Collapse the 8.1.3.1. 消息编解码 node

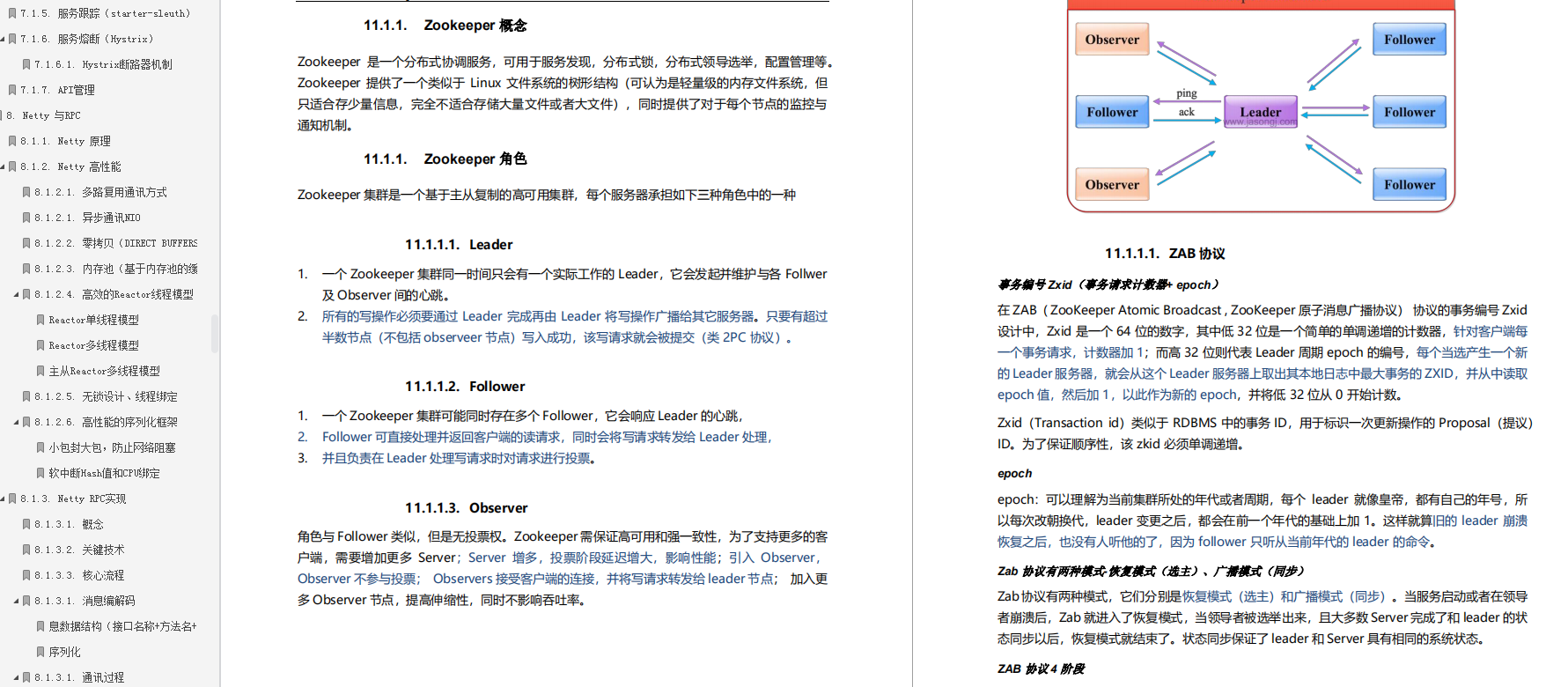[17, 601]
